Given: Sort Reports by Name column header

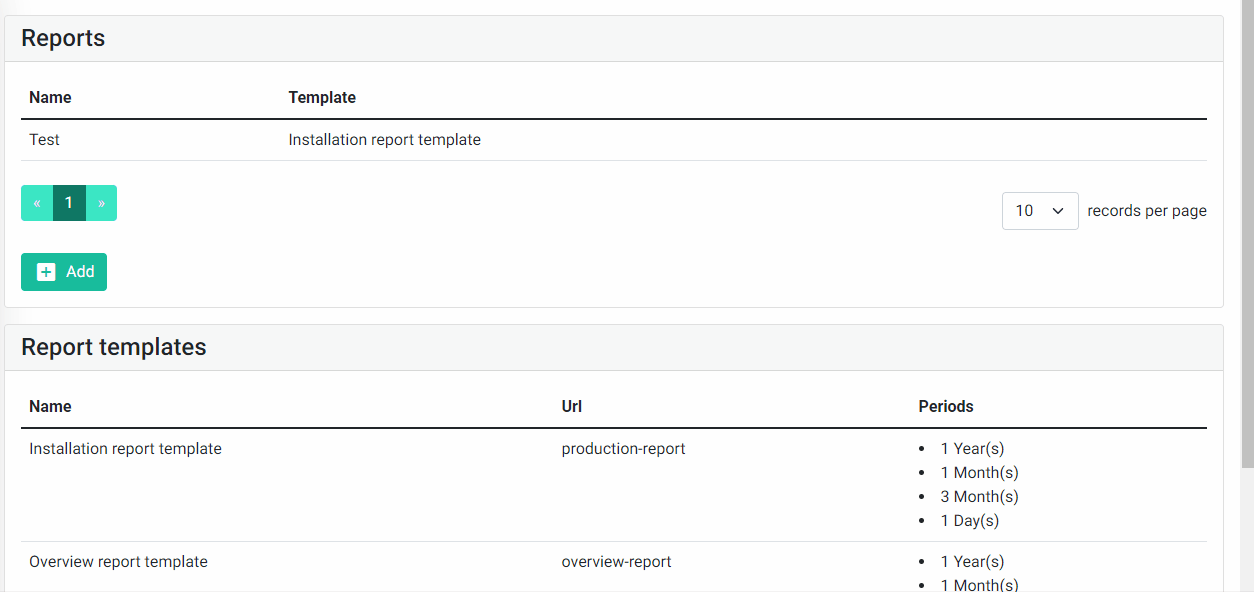Looking at the screenshot, I should [x=50, y=97].
